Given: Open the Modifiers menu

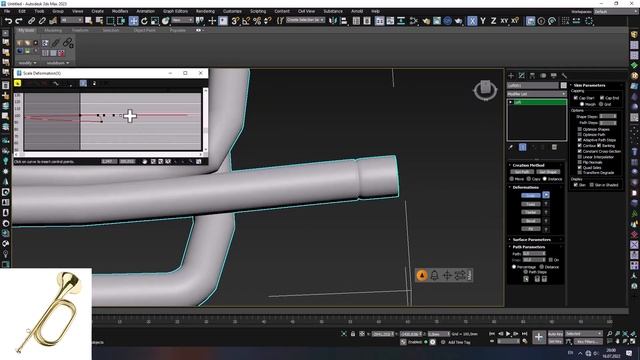Looking at the screenshot, I should [x=120, y=11].
